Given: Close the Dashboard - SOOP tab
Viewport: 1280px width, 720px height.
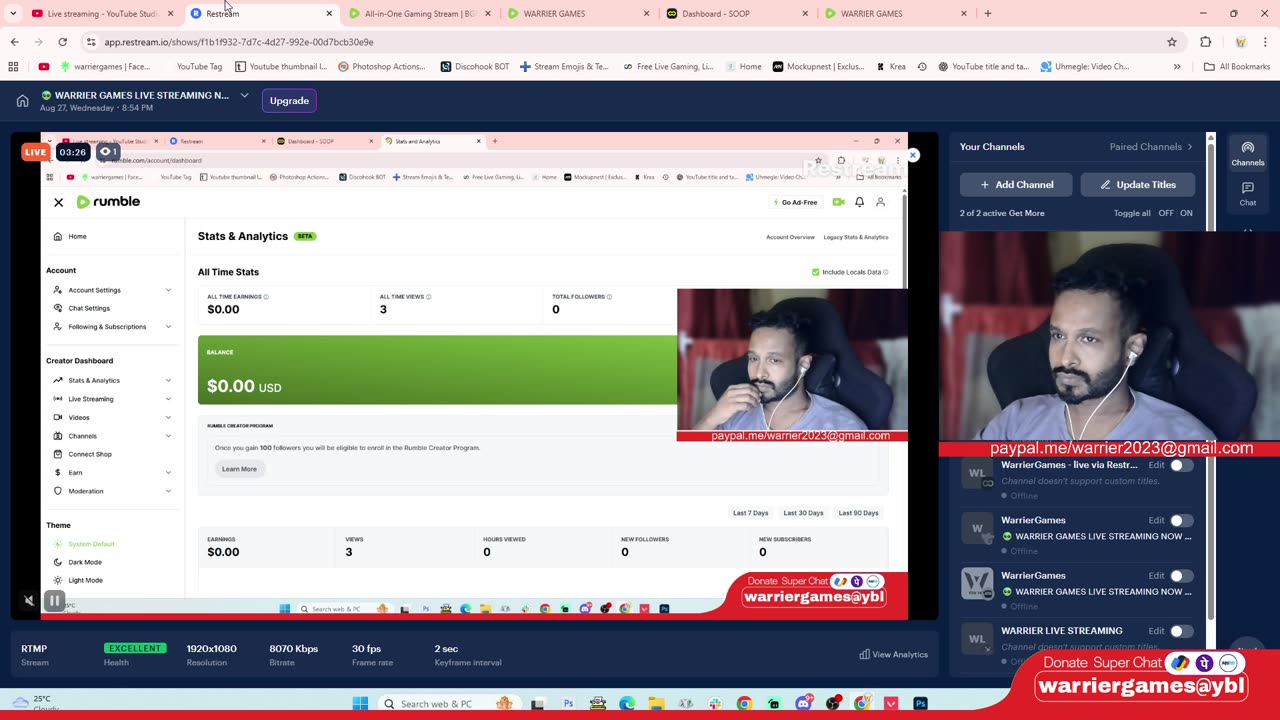Looking at the screenshot, I should (x=805, y=13).
